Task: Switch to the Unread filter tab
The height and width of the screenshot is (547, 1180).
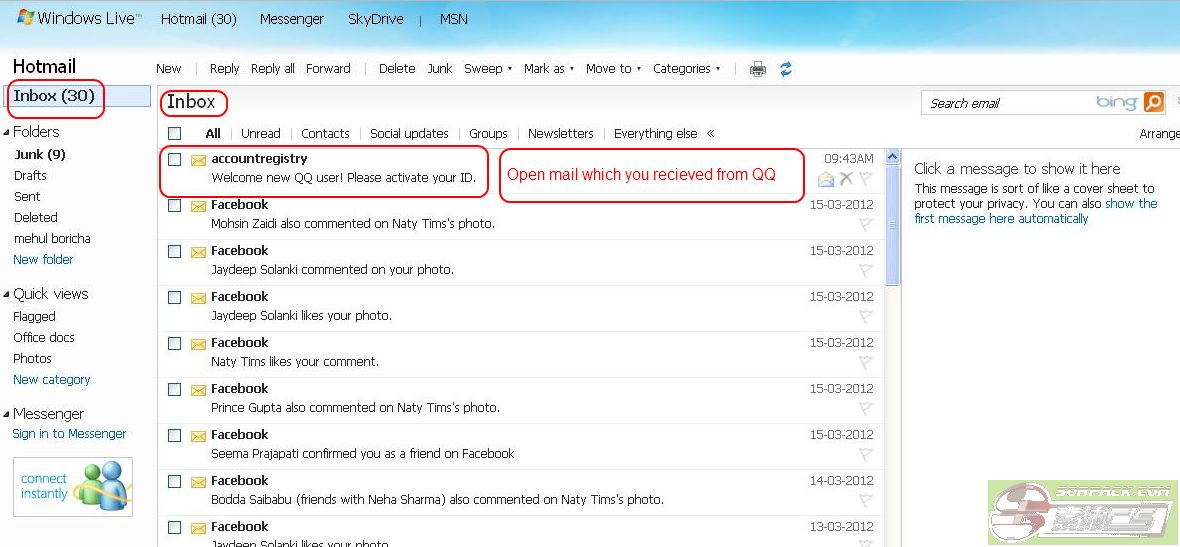Action: tap(260, 133)
